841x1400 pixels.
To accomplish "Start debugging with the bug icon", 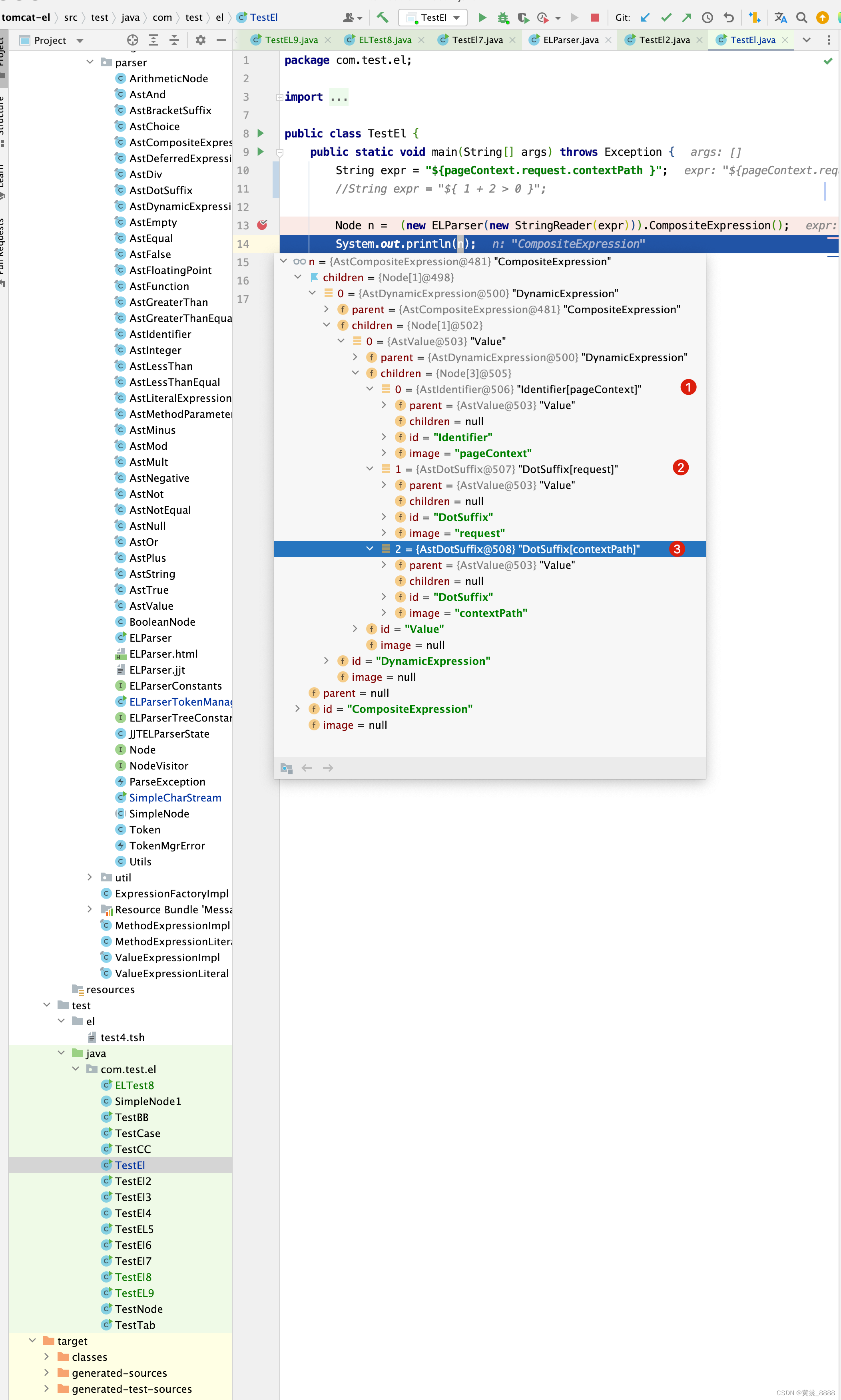I will (x=503, y=18).
